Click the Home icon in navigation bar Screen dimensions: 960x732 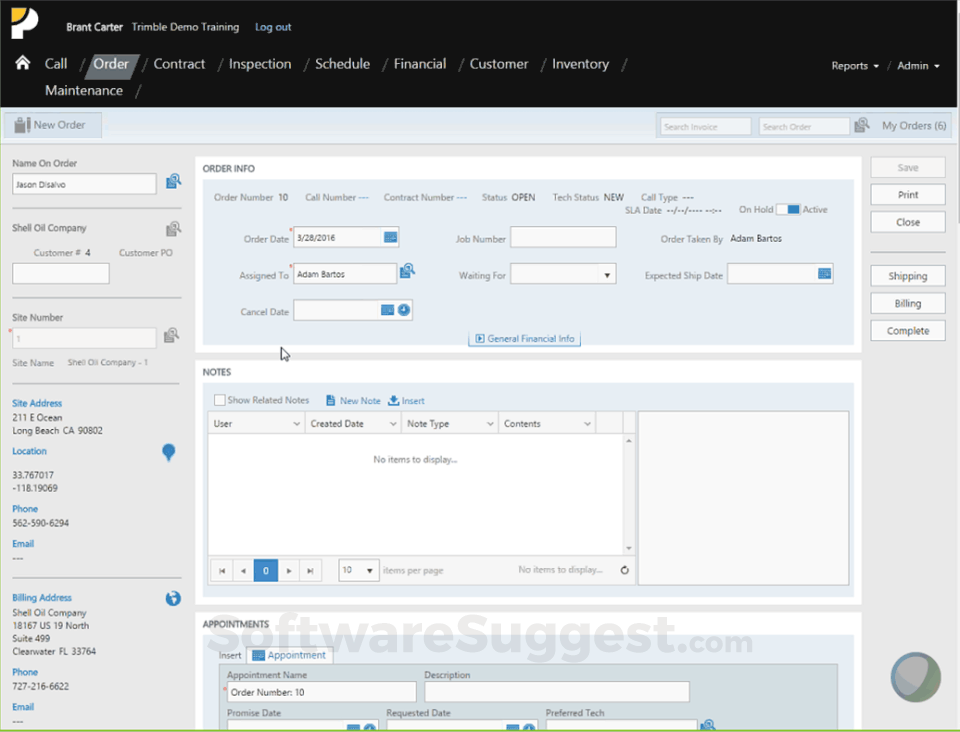(22, 63)
